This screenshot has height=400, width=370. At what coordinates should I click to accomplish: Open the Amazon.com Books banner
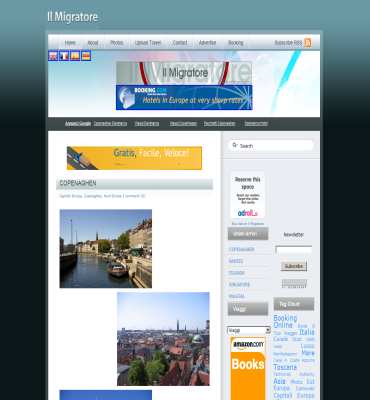(248, 368)
